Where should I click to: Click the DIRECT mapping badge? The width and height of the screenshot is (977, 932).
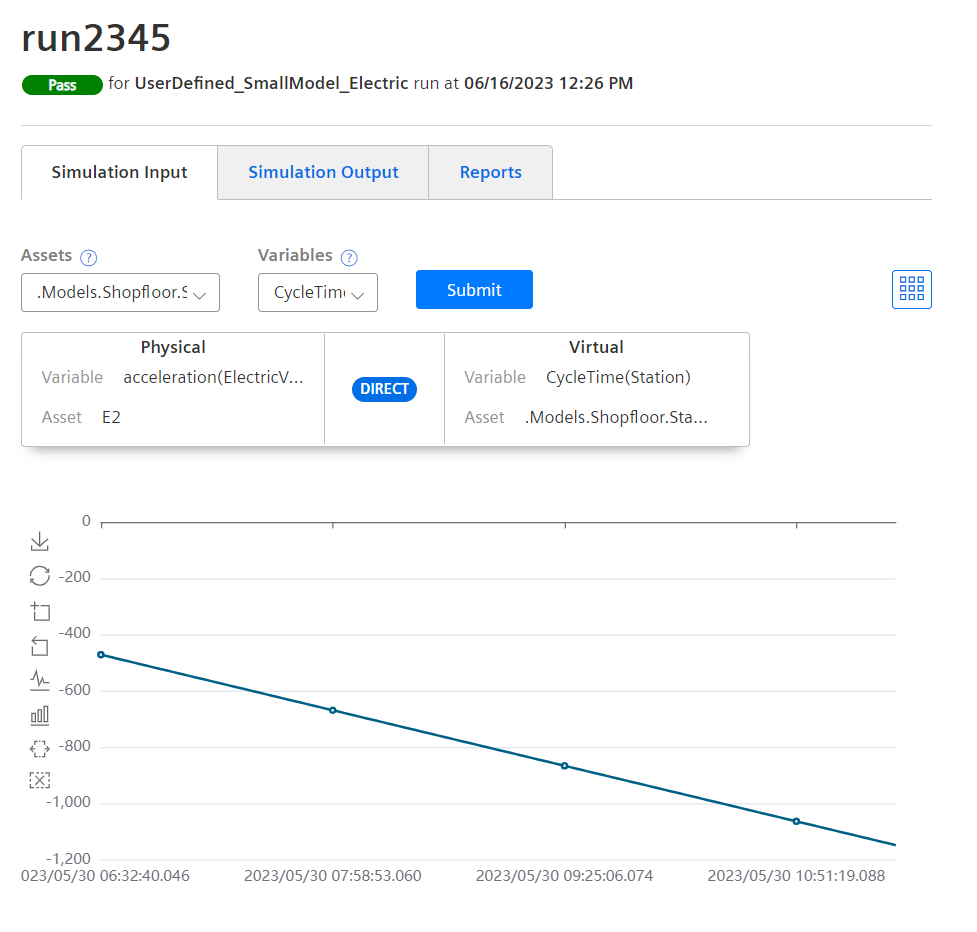pyautogui.click(x=384, y=389)
